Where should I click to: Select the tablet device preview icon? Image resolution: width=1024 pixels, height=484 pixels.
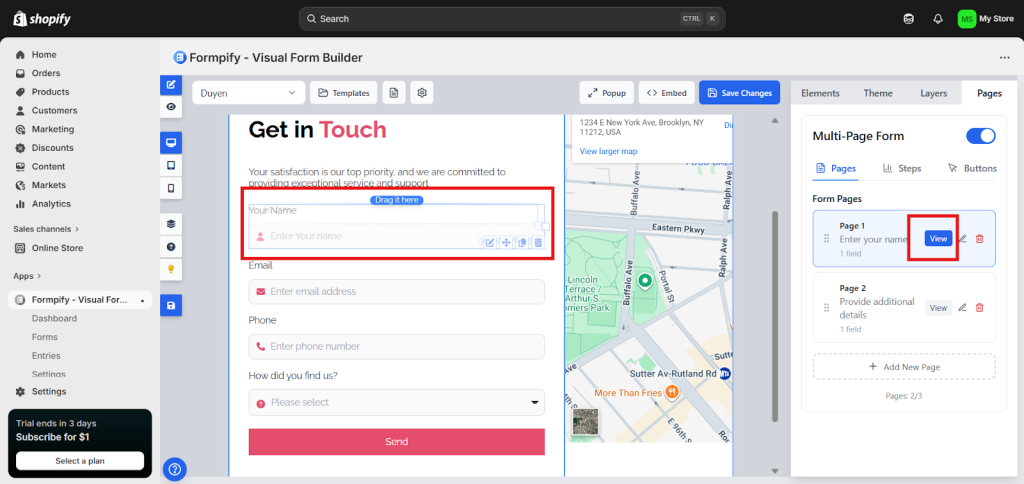pos(171,165)
